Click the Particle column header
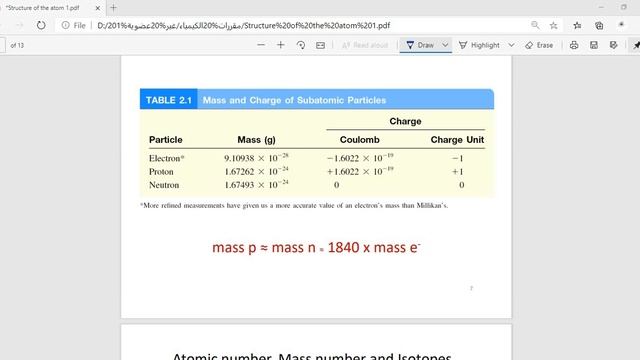 coord(166,140)
